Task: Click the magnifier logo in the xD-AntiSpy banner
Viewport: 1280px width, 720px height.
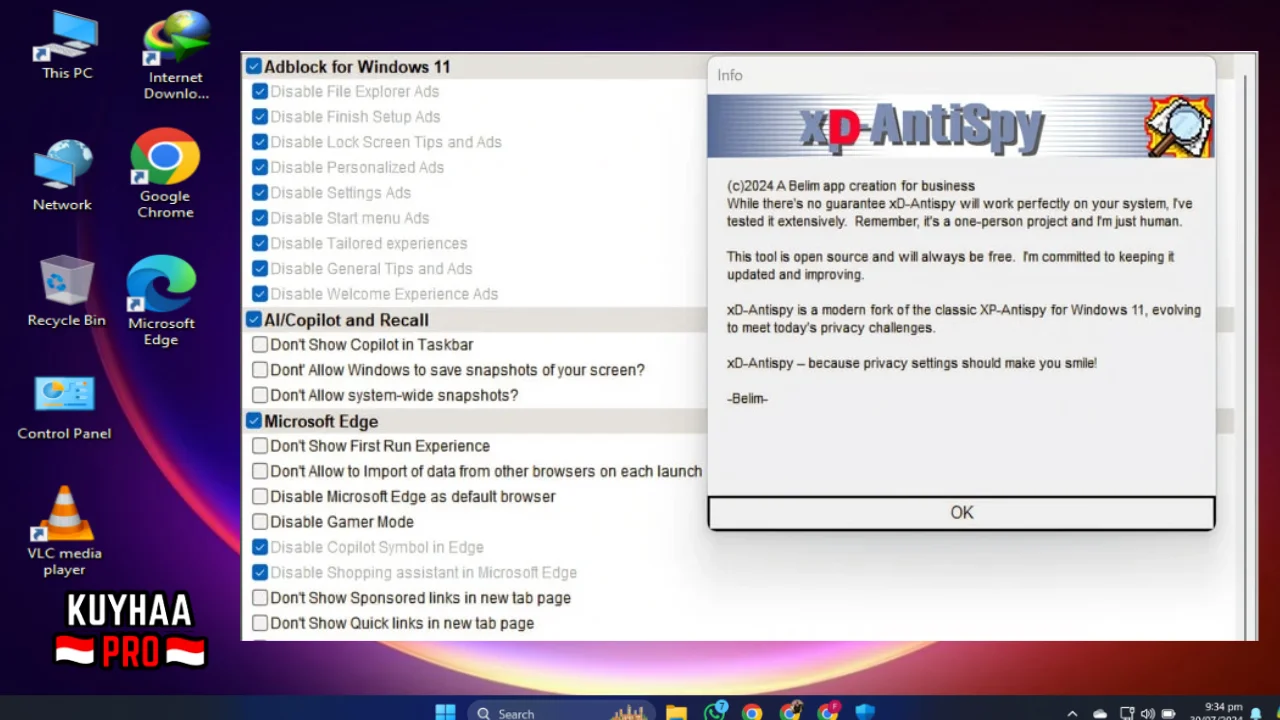Action: [1179, 126]
